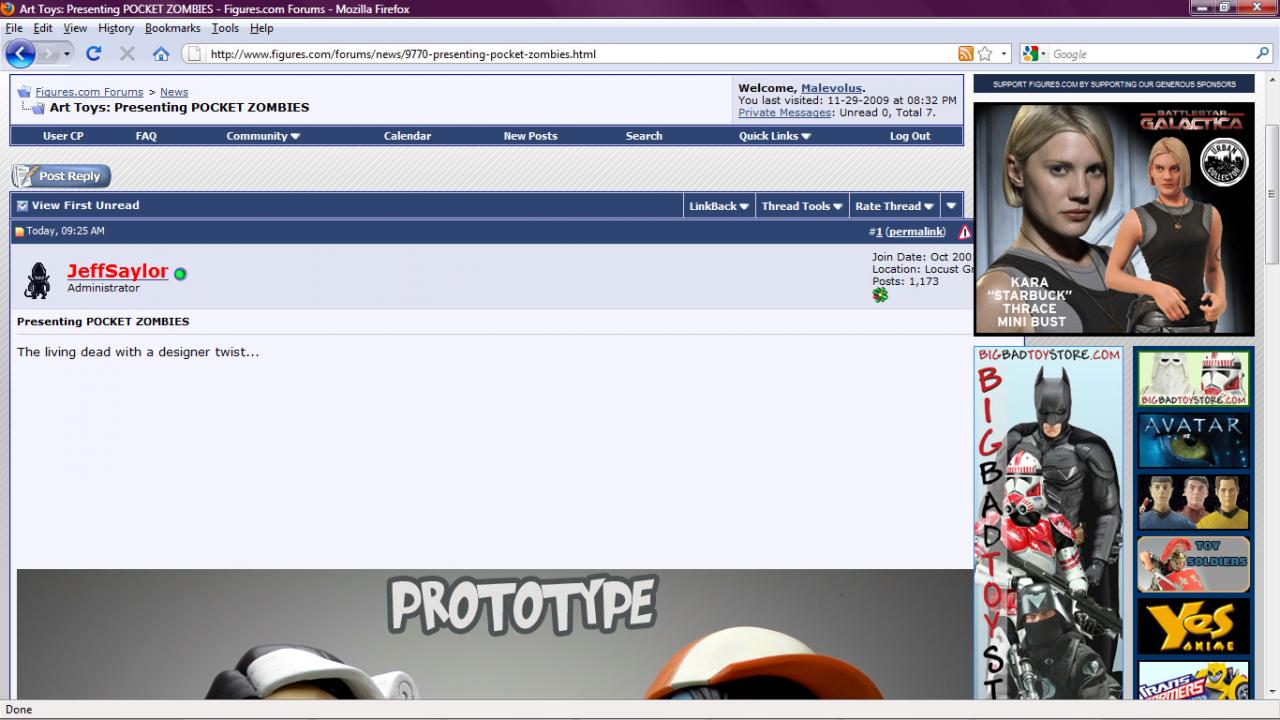The width and height of the screenshot is (1280, 720).
Task: Open the Bookmarks menu
Action: point(172,28)
